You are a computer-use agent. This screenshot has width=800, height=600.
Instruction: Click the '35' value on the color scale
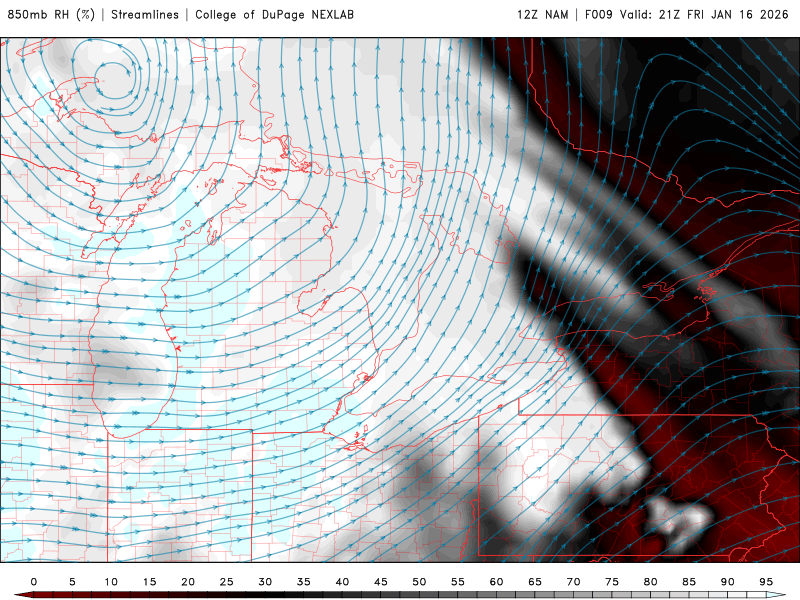coord(304,582)
